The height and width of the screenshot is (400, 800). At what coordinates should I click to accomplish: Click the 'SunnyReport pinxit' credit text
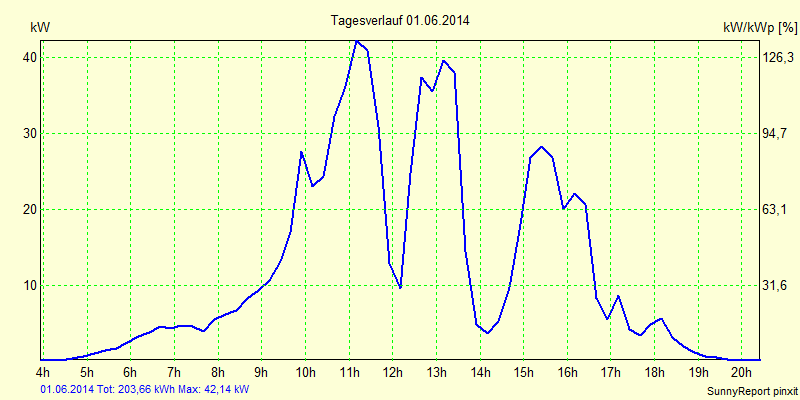752,391
